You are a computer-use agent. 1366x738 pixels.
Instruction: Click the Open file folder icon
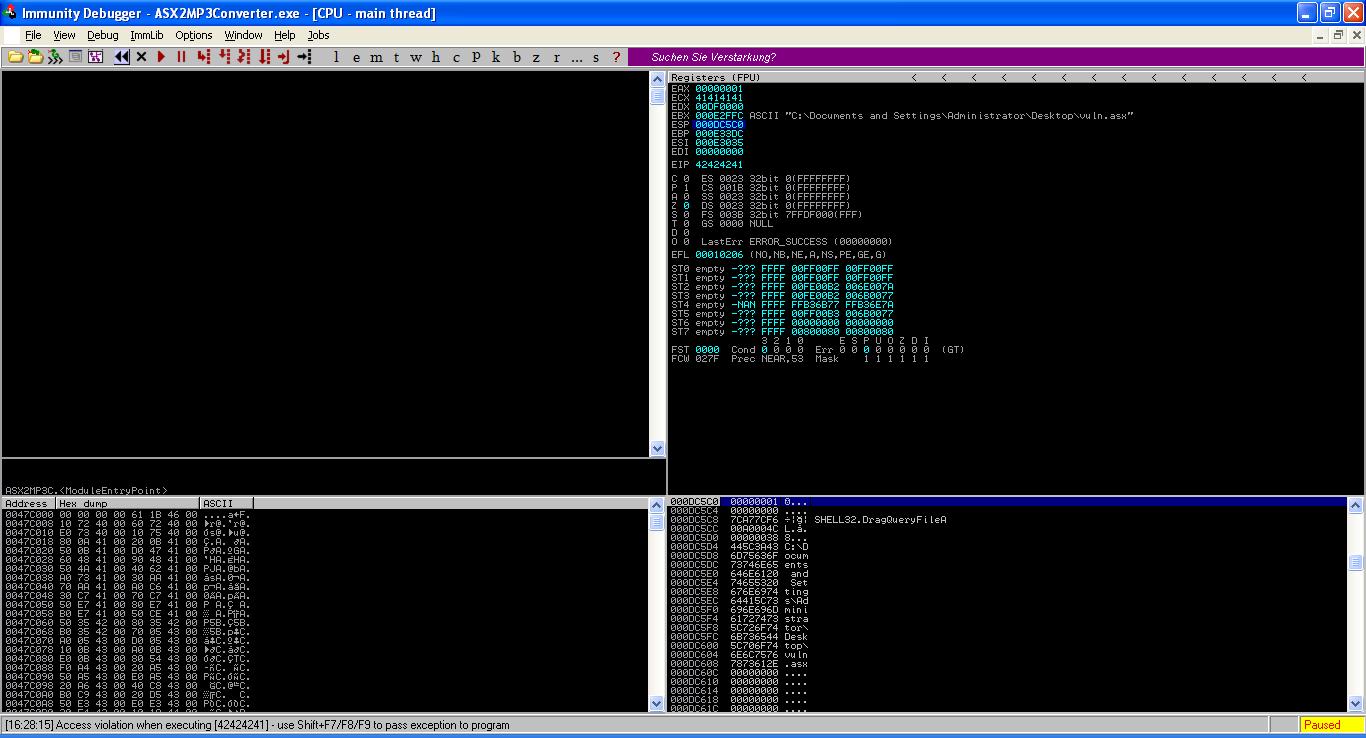coord(15,57)
